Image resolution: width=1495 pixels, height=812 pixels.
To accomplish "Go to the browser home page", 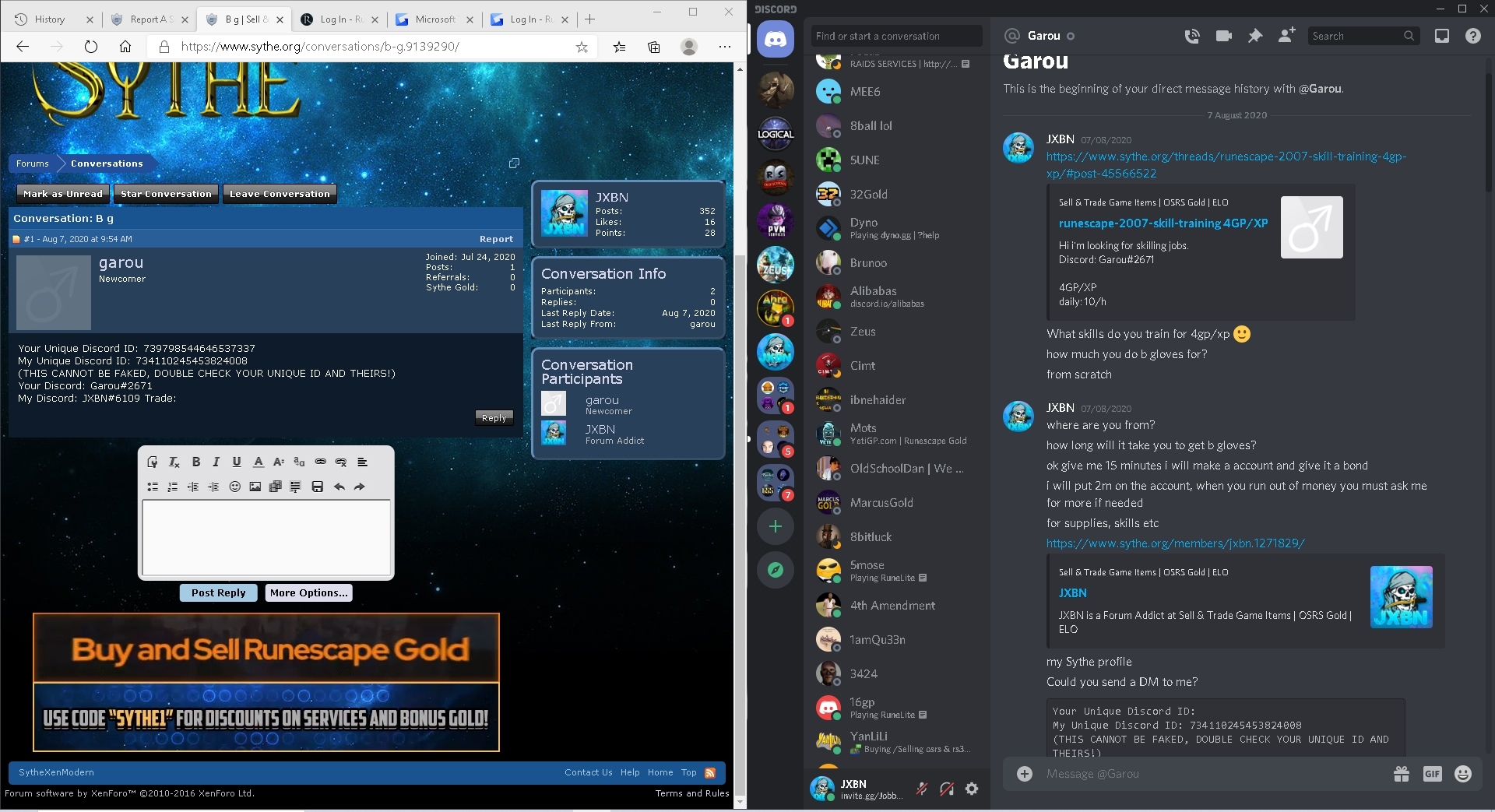I will pyautogui.click(x=125, y=47).
